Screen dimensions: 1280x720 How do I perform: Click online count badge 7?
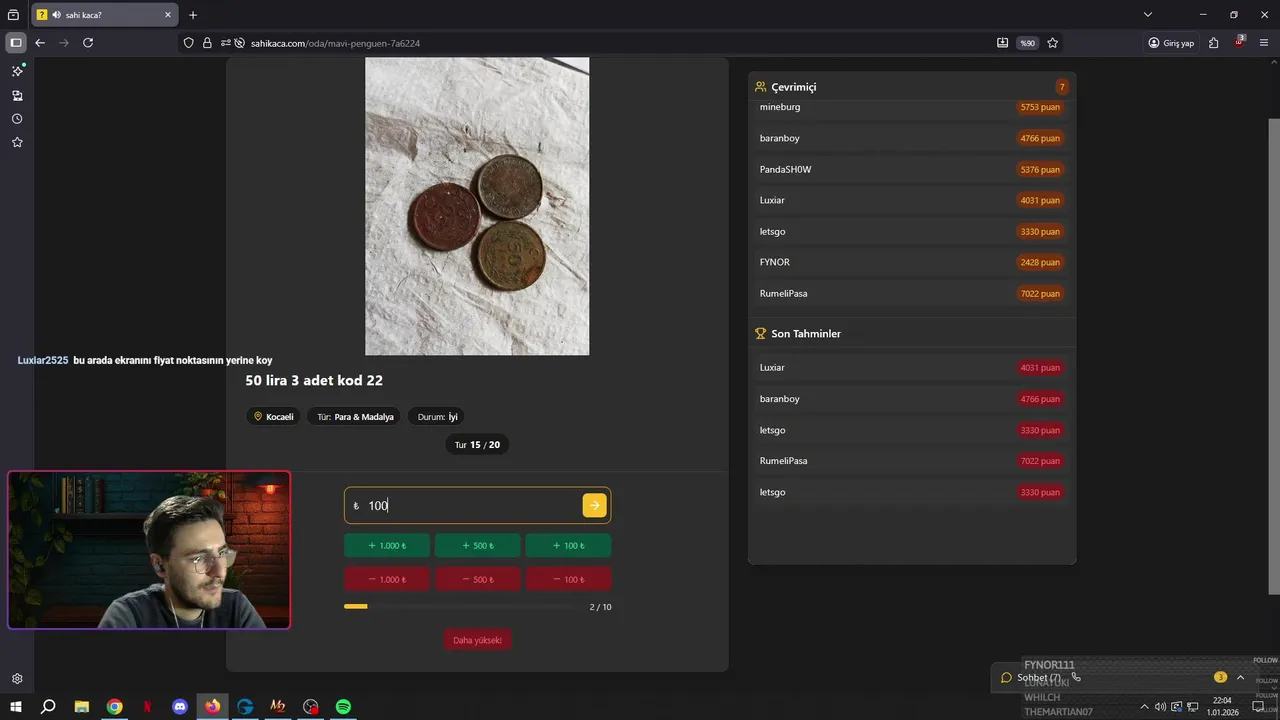click(1062, 87)
